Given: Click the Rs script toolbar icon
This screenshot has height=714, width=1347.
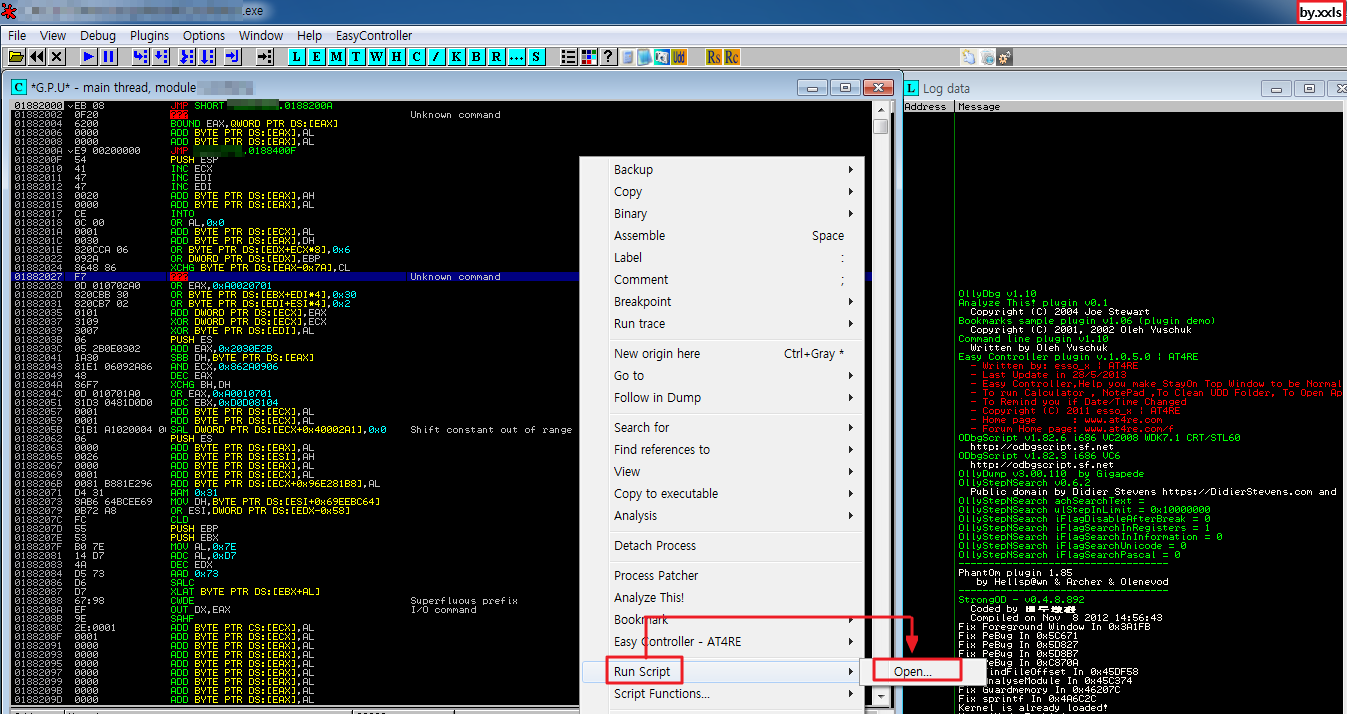Looking at the screenshot, I should [713, 57].
